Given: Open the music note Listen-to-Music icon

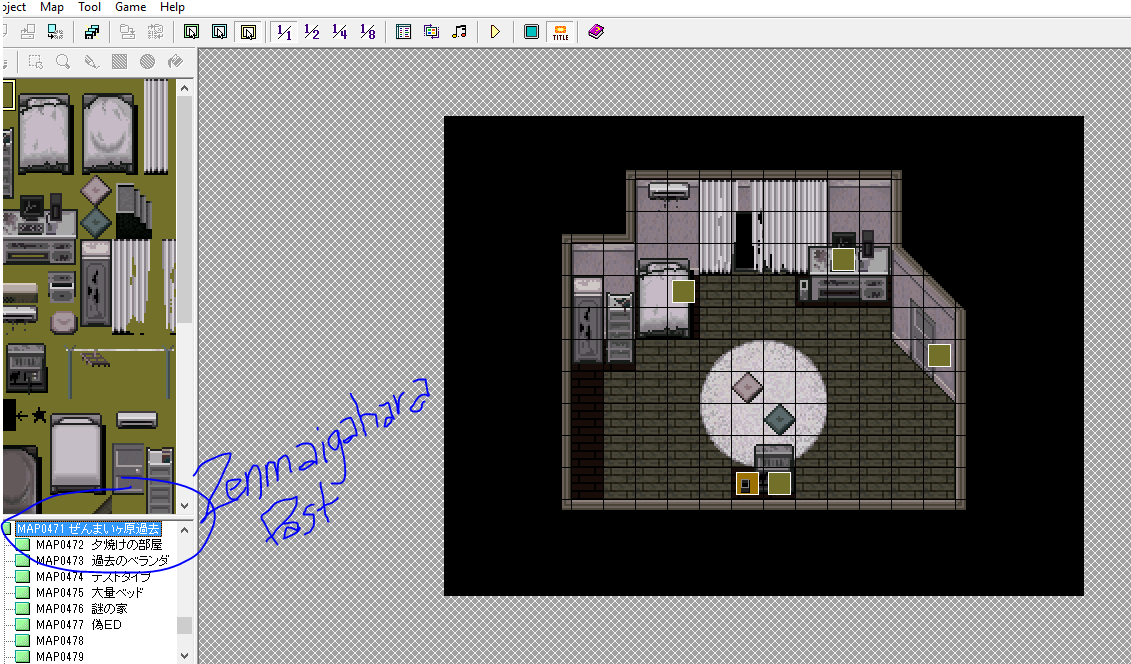Looking at the screenshot, I should tap(459, 32).
